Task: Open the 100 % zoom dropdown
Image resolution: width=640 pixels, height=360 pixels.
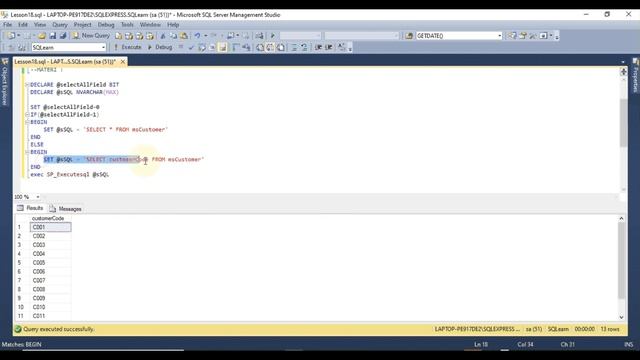Action: (x=38, y=197)
